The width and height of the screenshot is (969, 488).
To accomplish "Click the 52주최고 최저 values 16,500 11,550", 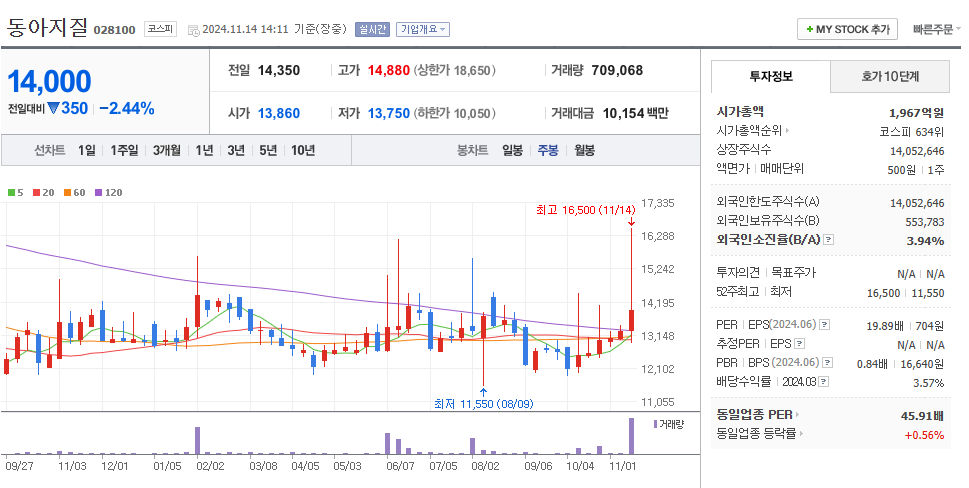I will [x=905, y=293].
